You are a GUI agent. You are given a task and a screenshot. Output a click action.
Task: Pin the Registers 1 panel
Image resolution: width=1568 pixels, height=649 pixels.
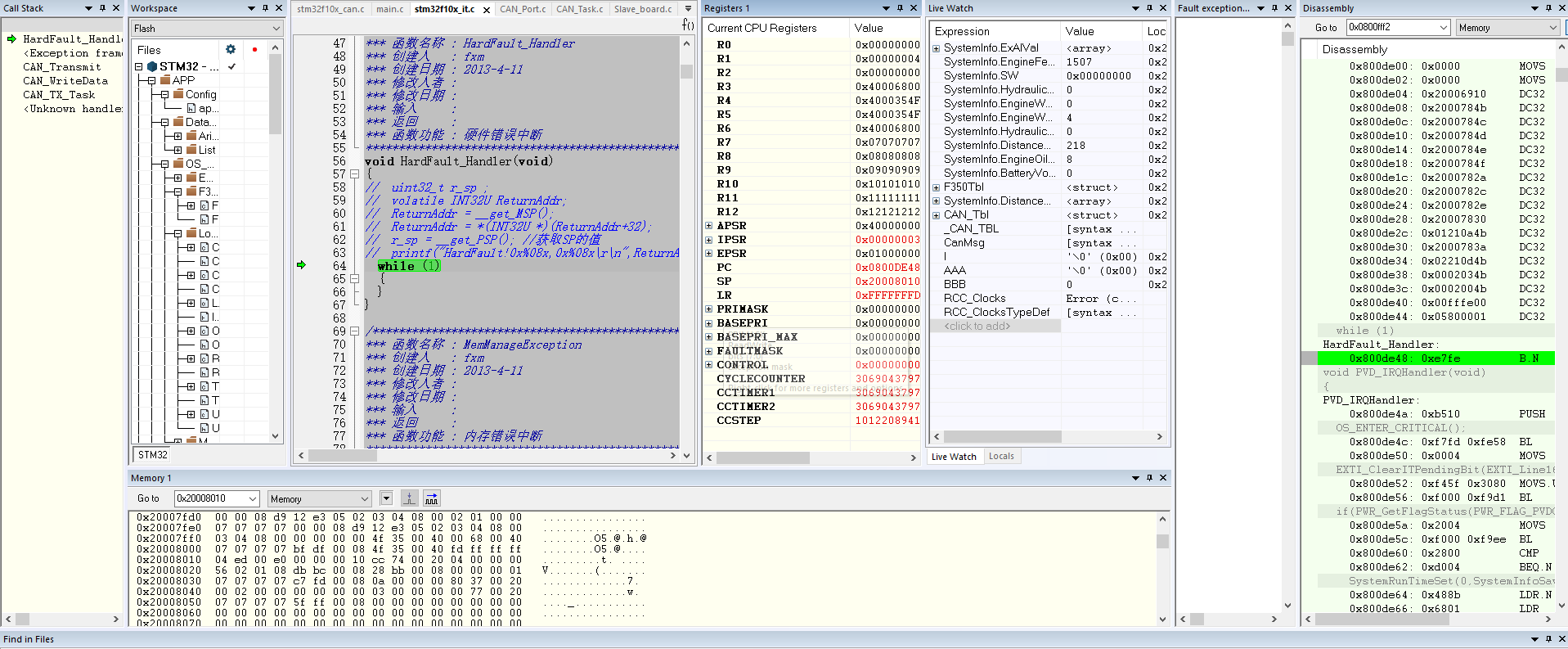[901, 8]
